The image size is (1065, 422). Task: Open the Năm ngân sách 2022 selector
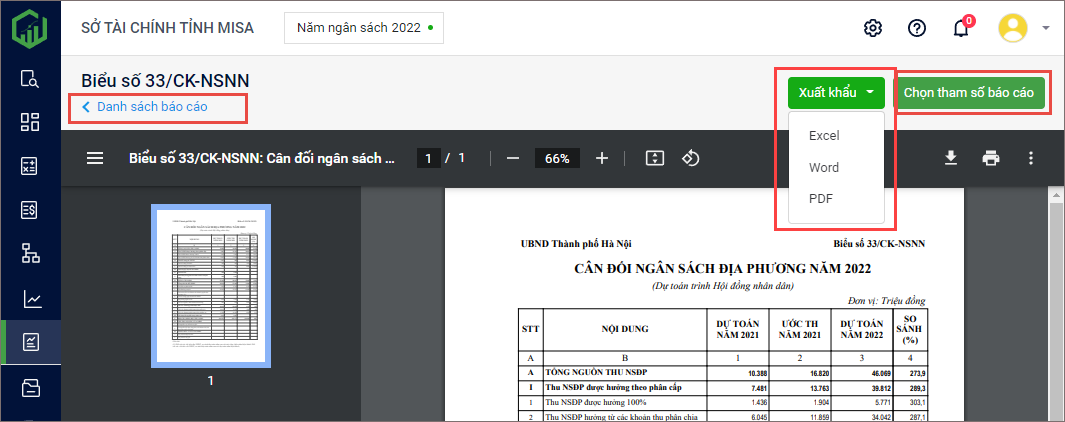tap(364, 28)
